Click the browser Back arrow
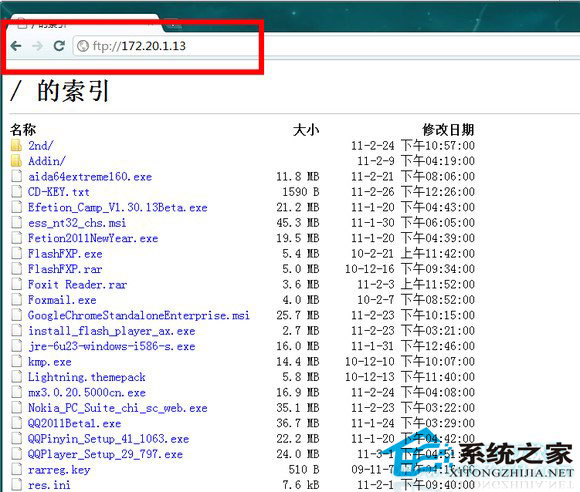This screenshot has width=580, height=492. pyautogui.click(x=16, y=46)
